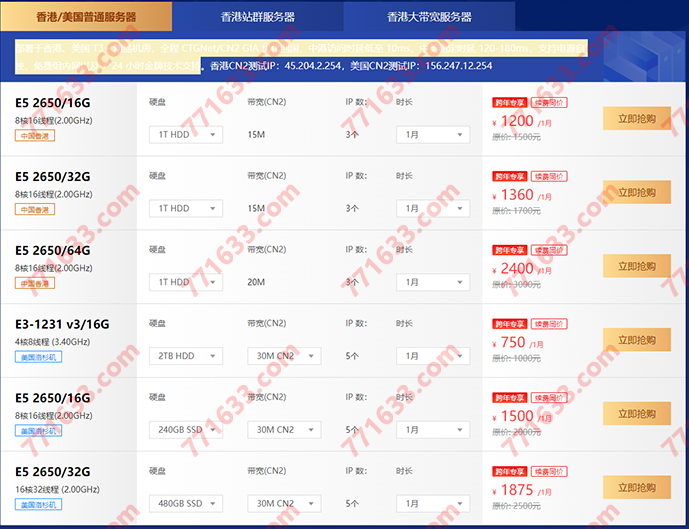This screenshot has width=689, height=529.
Task: Click the ¥1360 /1月 price
Action: 522,195
